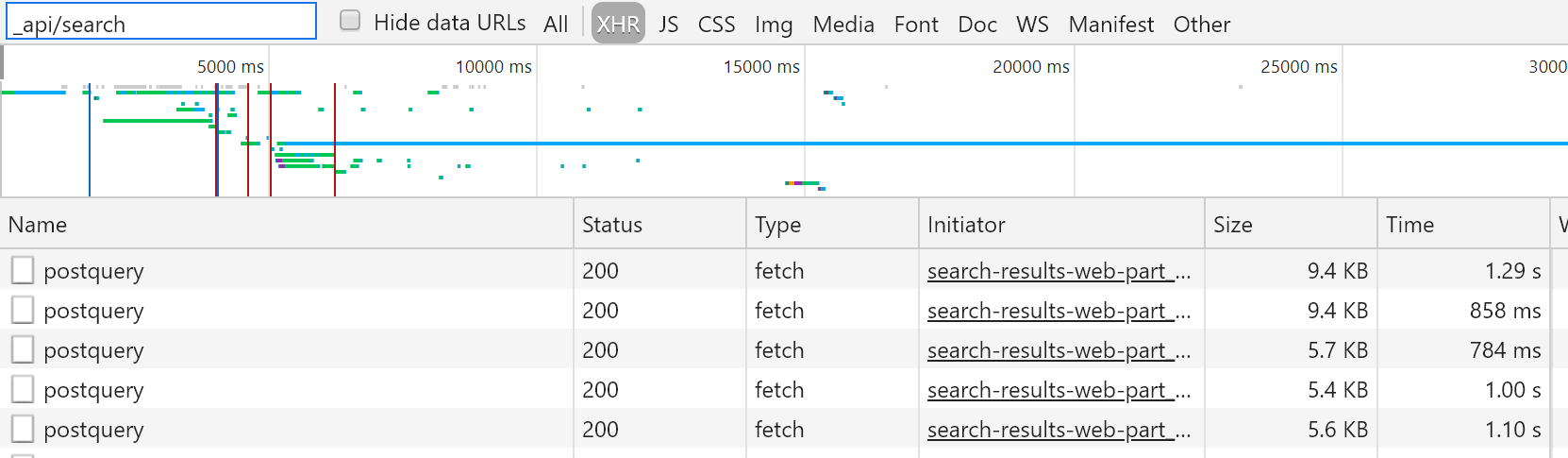Viewport: 1568px width, 458px height.
Task: Select the postquery request taking 1.29 s
Action: [x=783, y=270]
